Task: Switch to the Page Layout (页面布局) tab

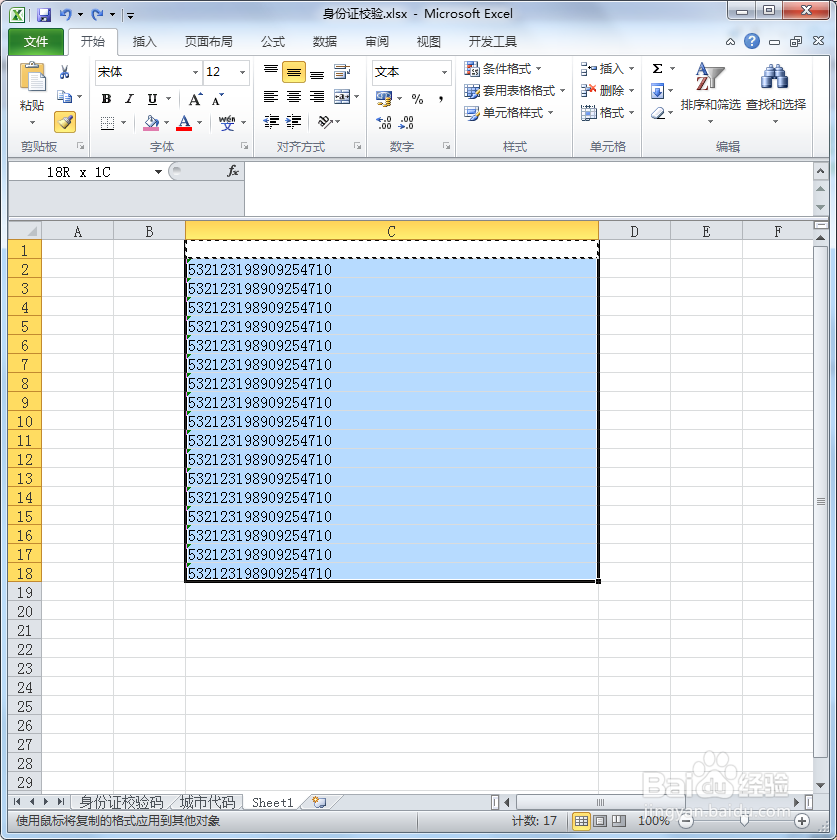Action: [x=208, y=42]
